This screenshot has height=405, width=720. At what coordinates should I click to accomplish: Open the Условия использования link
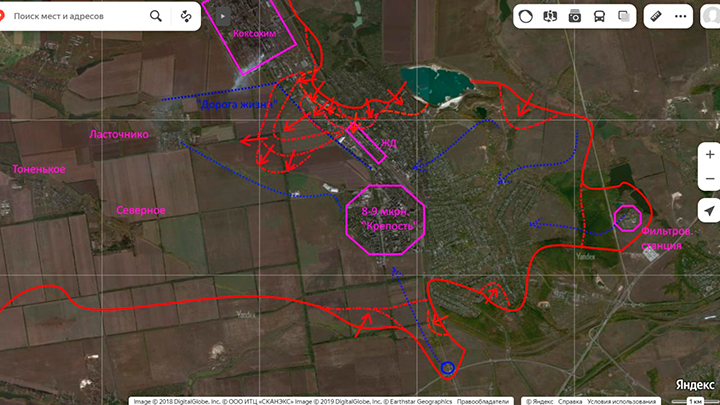coord(614,401)
